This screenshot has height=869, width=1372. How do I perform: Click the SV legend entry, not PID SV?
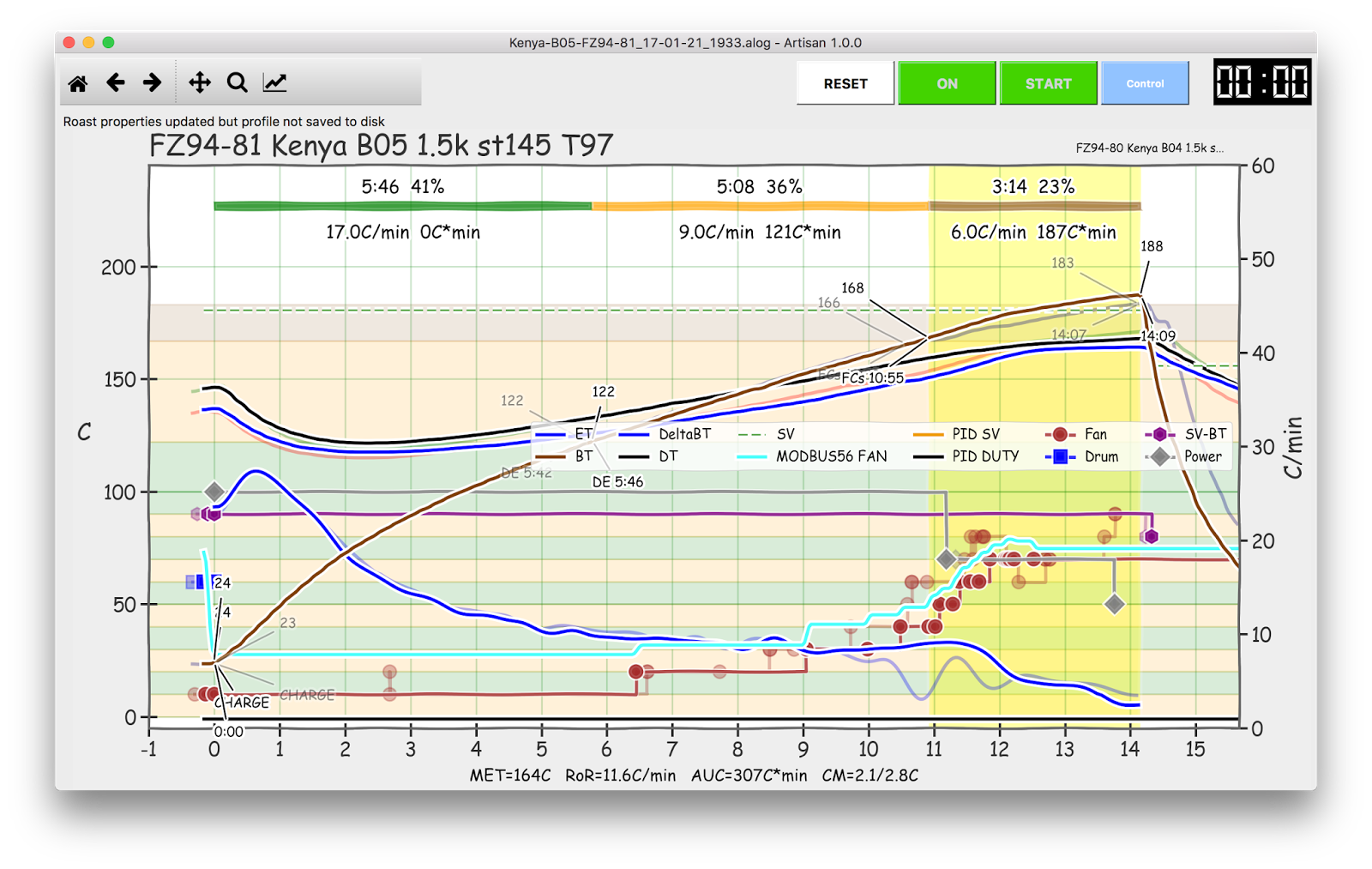tap(766, 434)
